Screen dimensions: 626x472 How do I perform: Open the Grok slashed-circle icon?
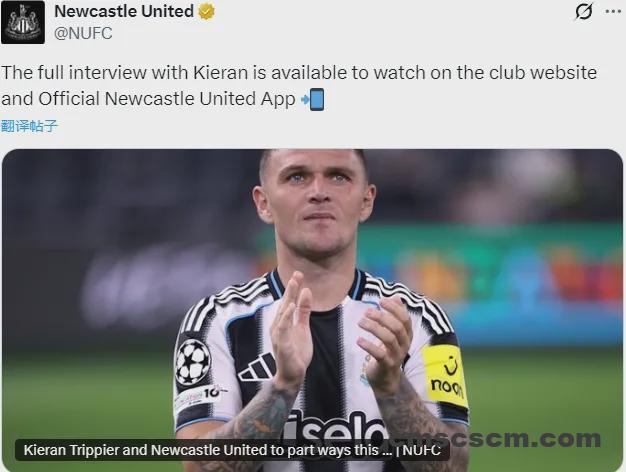pyautogui.click(x=584, y=12)
